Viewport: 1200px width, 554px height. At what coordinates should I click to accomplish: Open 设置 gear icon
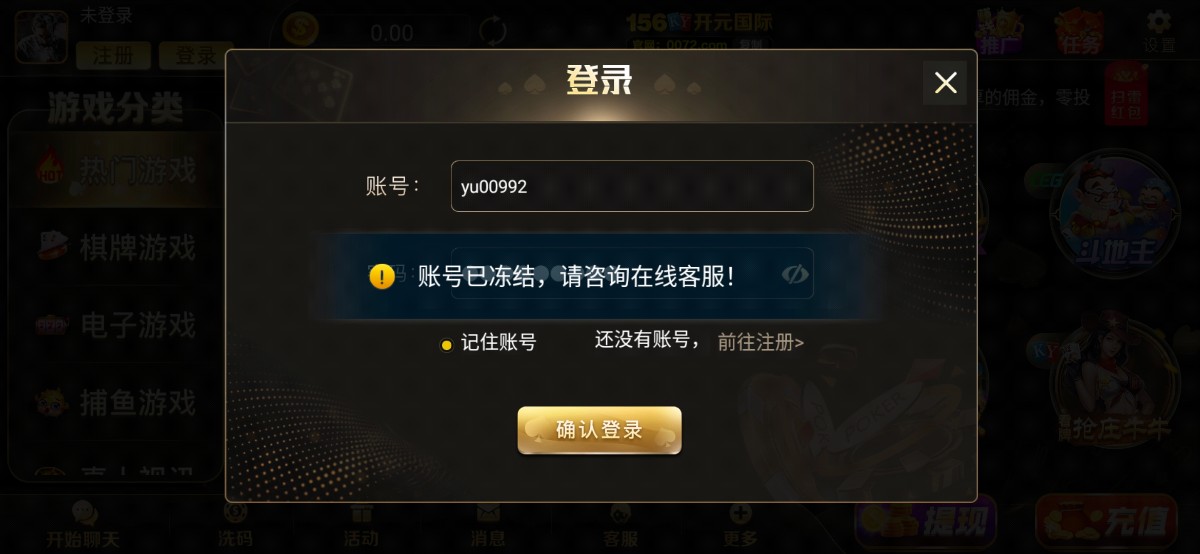(1159, 32)
